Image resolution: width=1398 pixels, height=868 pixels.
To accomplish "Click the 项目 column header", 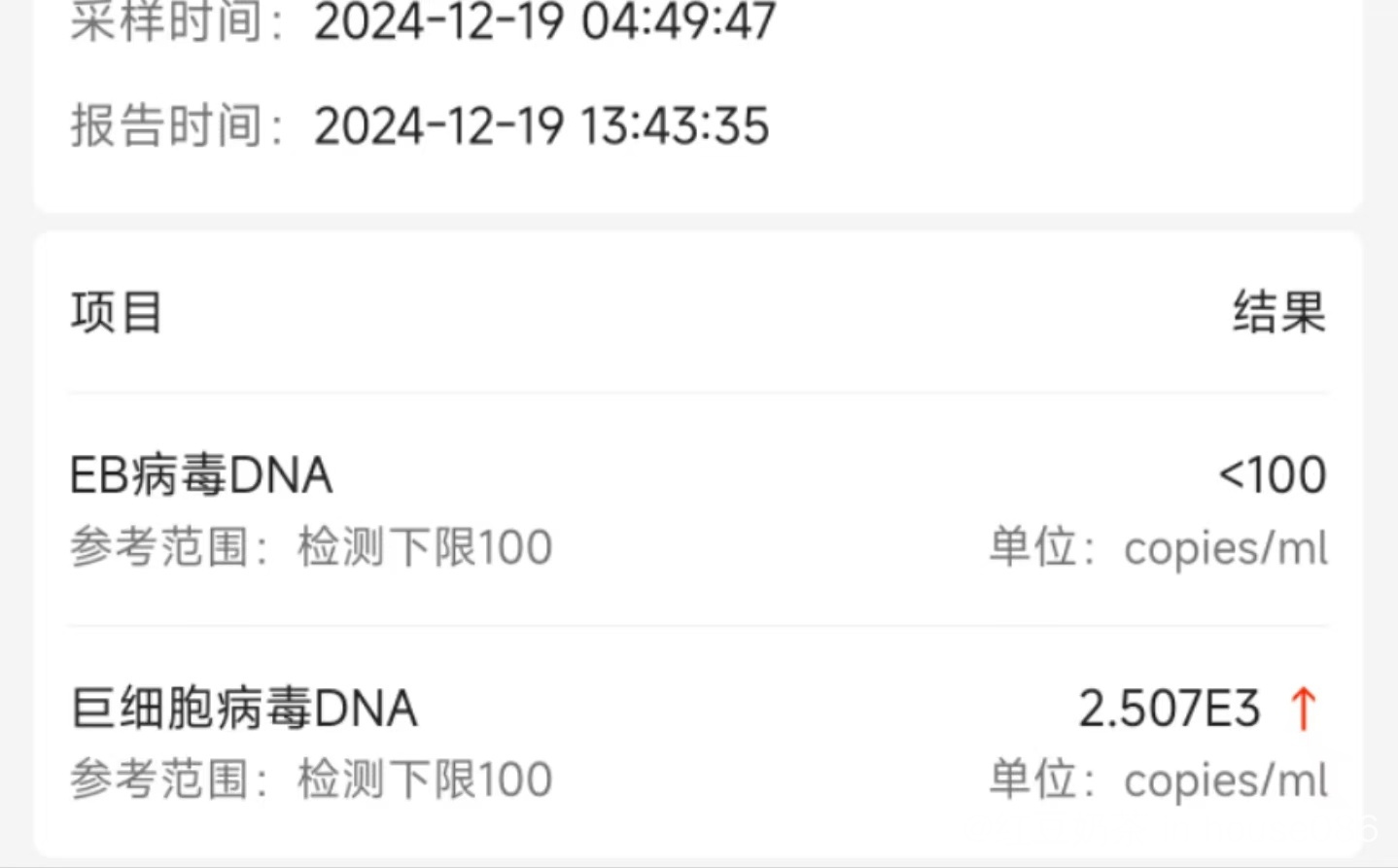I will [x=117, y=313].
